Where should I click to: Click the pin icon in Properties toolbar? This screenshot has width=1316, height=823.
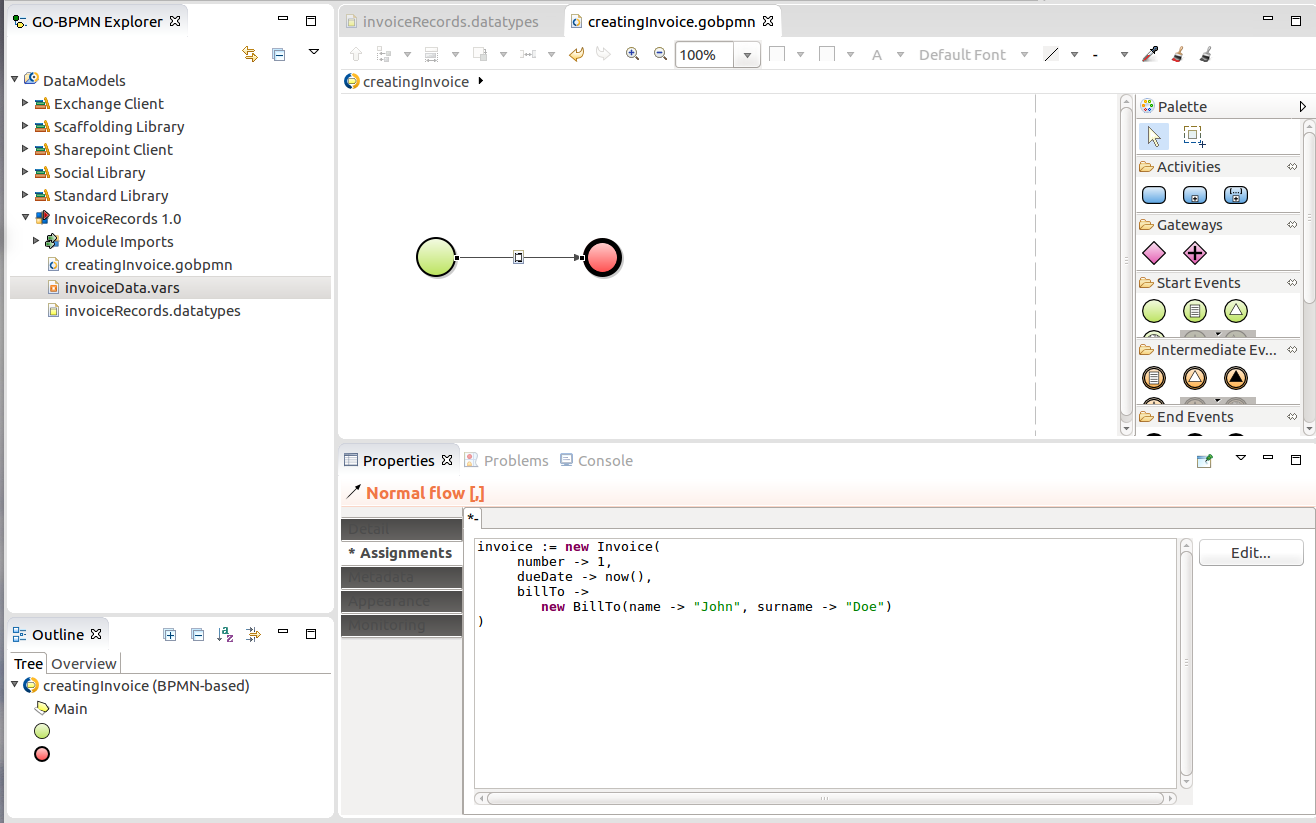1205,460
